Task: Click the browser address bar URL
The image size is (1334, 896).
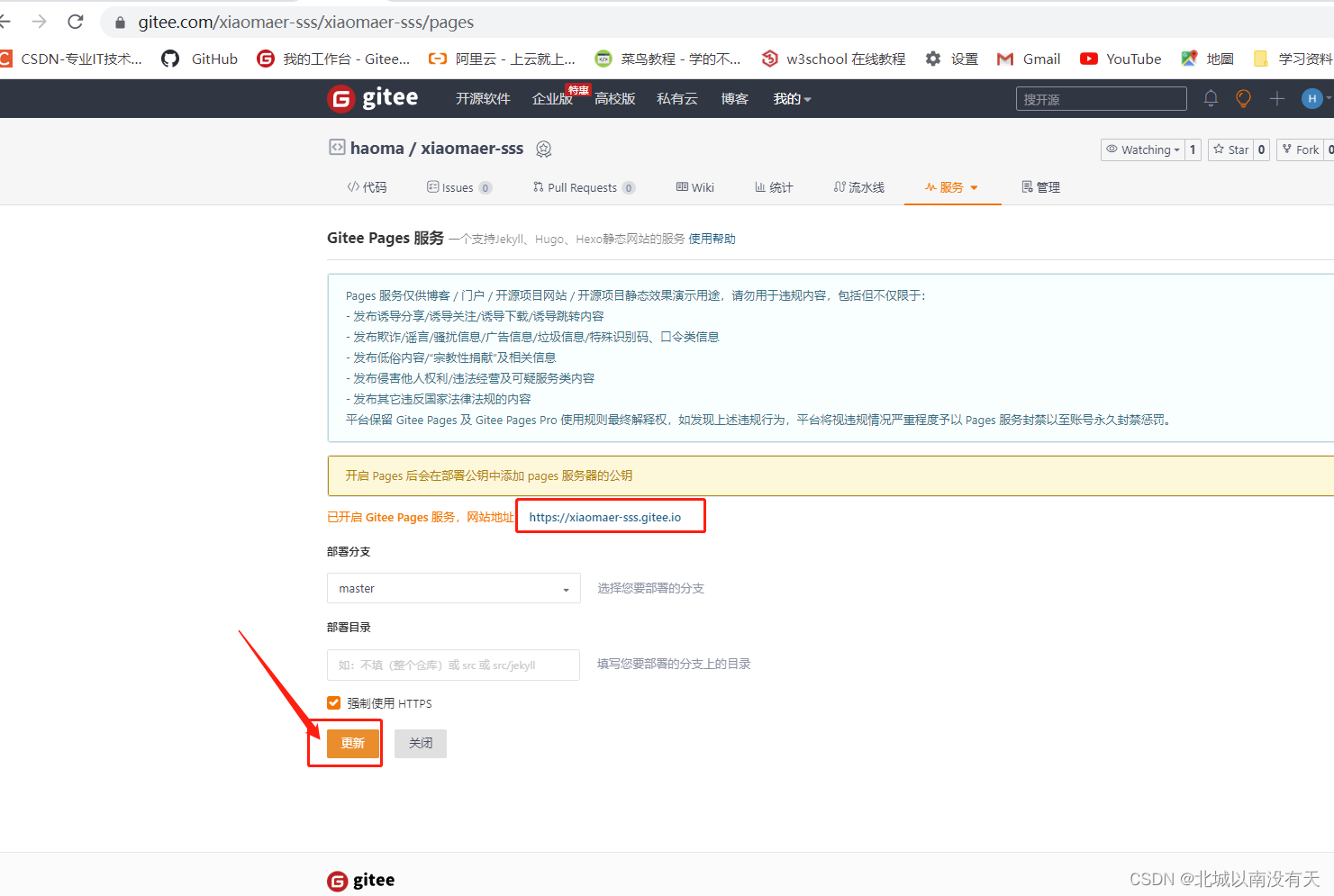Action: tap(305, 23)
